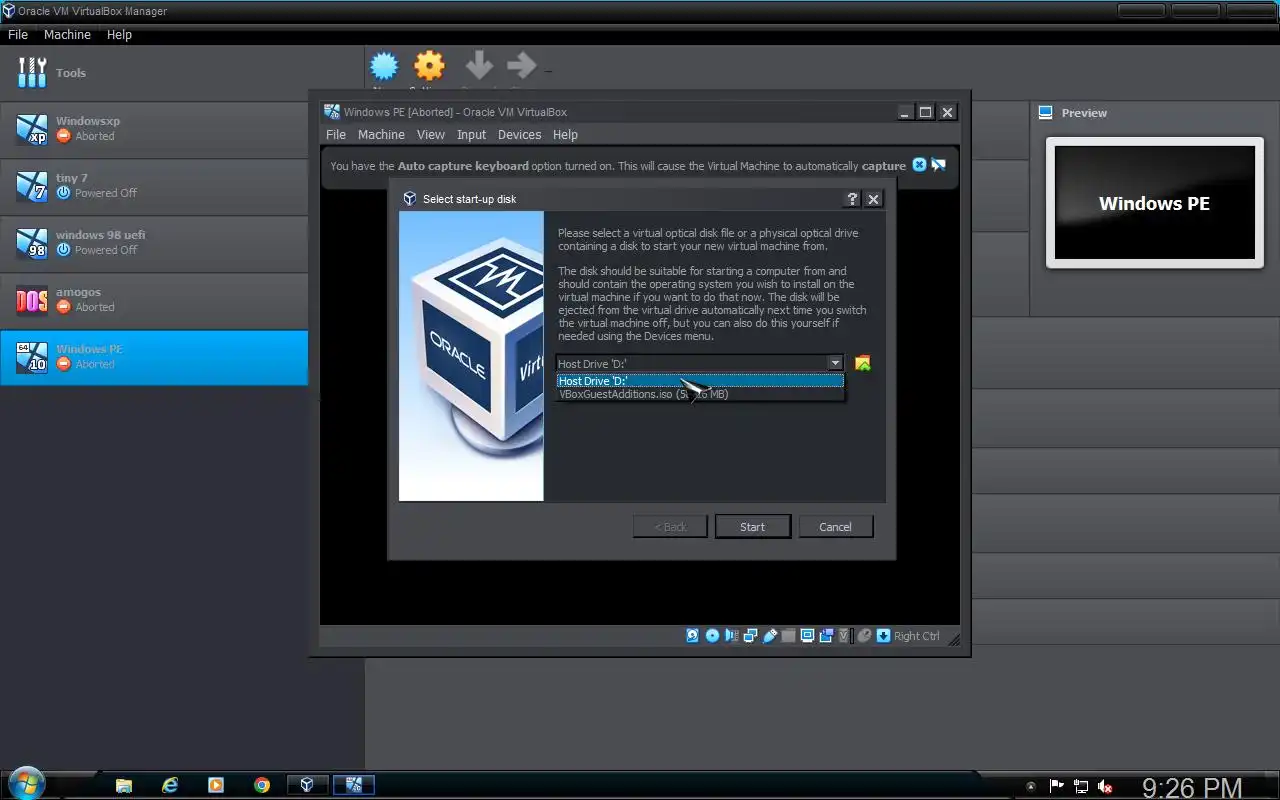The height and width of the screenshot is (800, 1280).
Task: Show hidden system tray icons
Action: (1031, 787)
